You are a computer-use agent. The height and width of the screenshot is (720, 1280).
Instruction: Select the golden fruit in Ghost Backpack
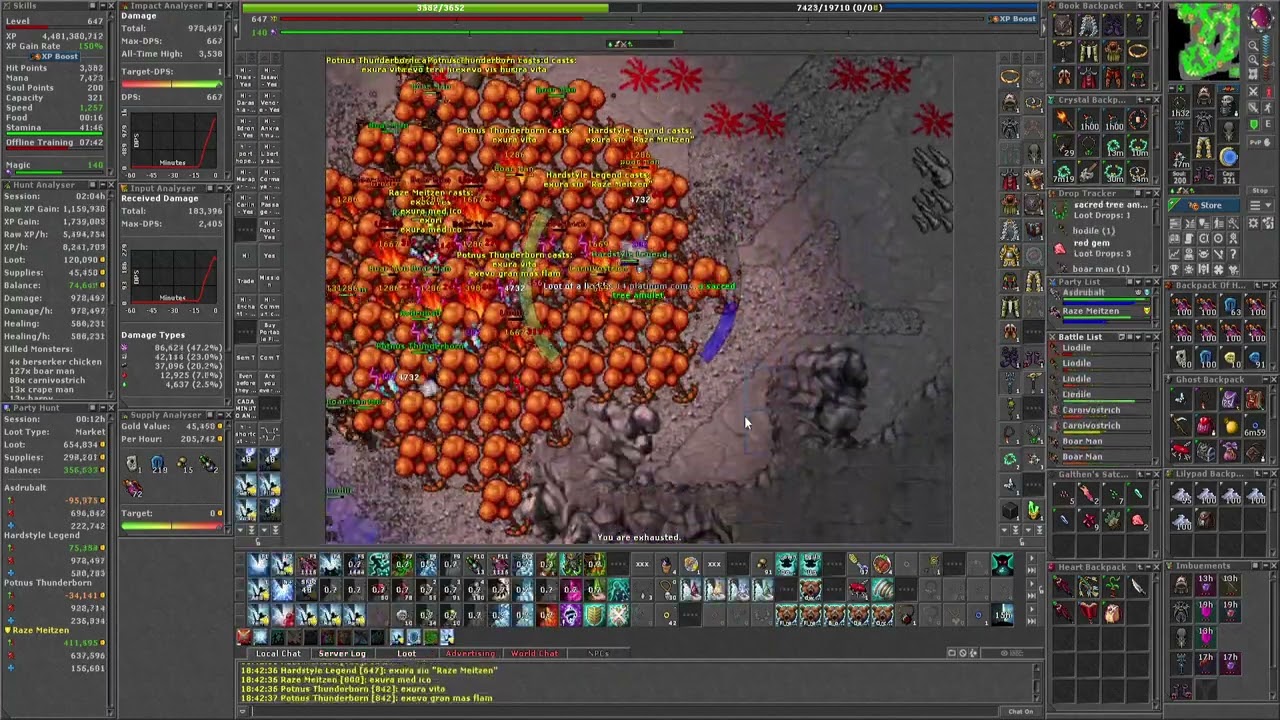point(1231,426)
